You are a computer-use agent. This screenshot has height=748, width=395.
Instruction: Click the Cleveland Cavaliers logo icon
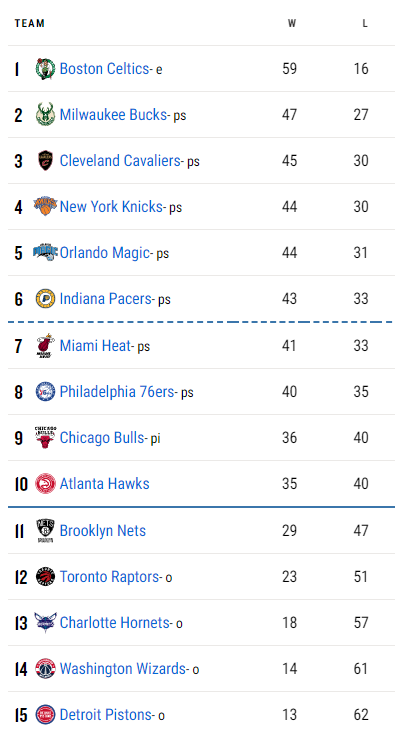(45, 161)
